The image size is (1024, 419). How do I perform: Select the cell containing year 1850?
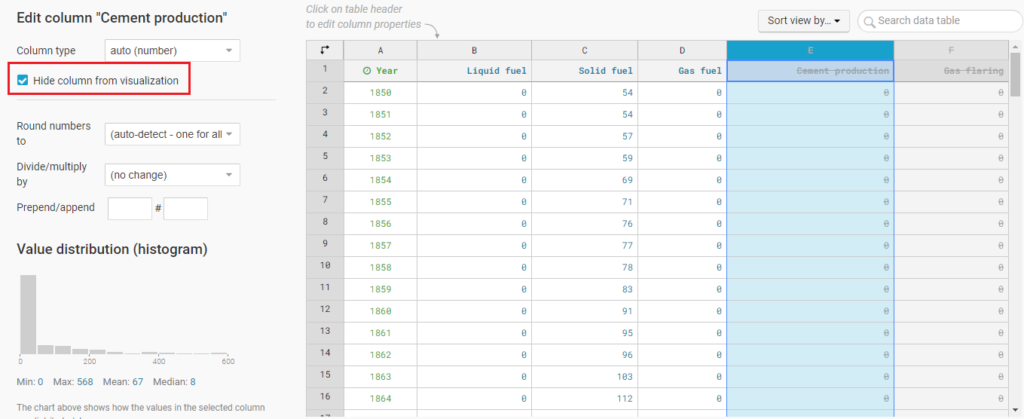tap(380, 92)
